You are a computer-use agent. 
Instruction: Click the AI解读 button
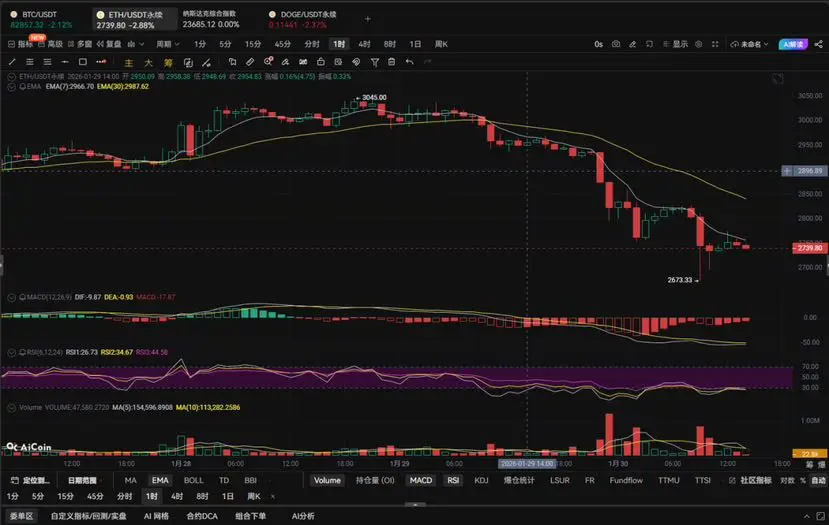(x=793, y=44)
